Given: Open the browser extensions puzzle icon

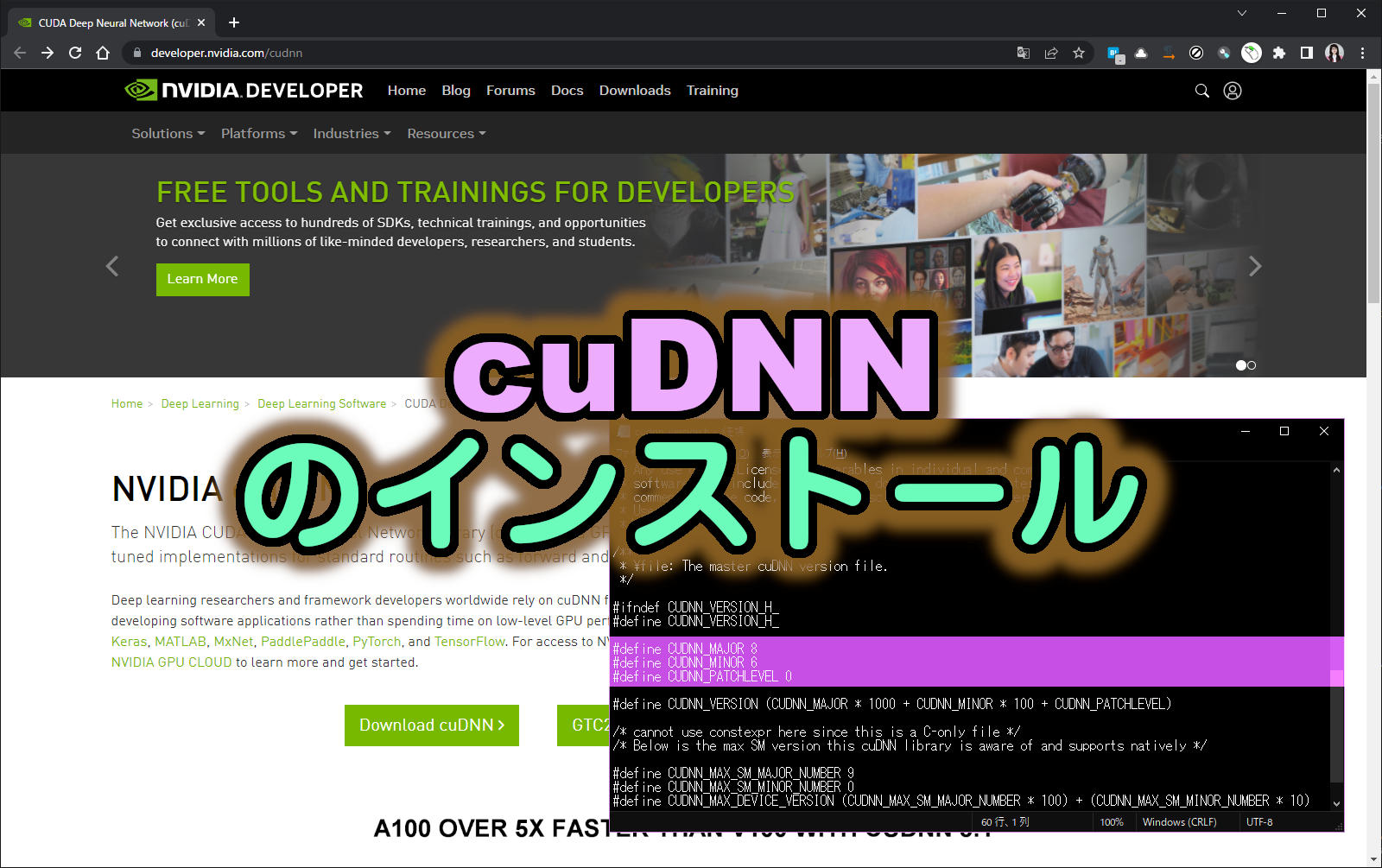Looking at the screenshot, I should point(1279,53).
